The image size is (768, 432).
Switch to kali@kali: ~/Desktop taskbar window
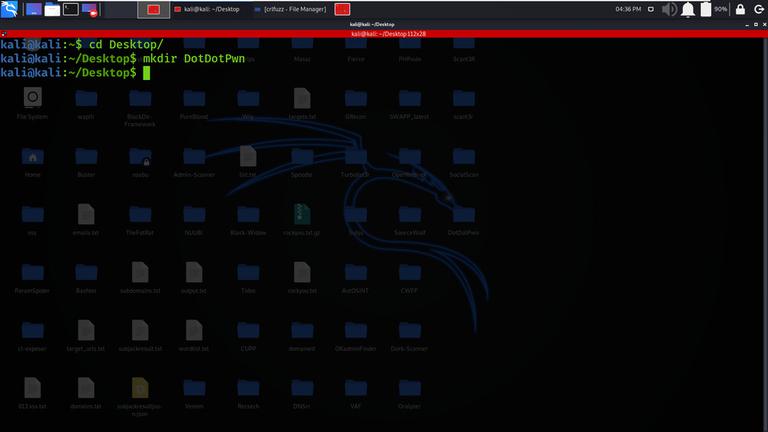[x=207, y=9]
